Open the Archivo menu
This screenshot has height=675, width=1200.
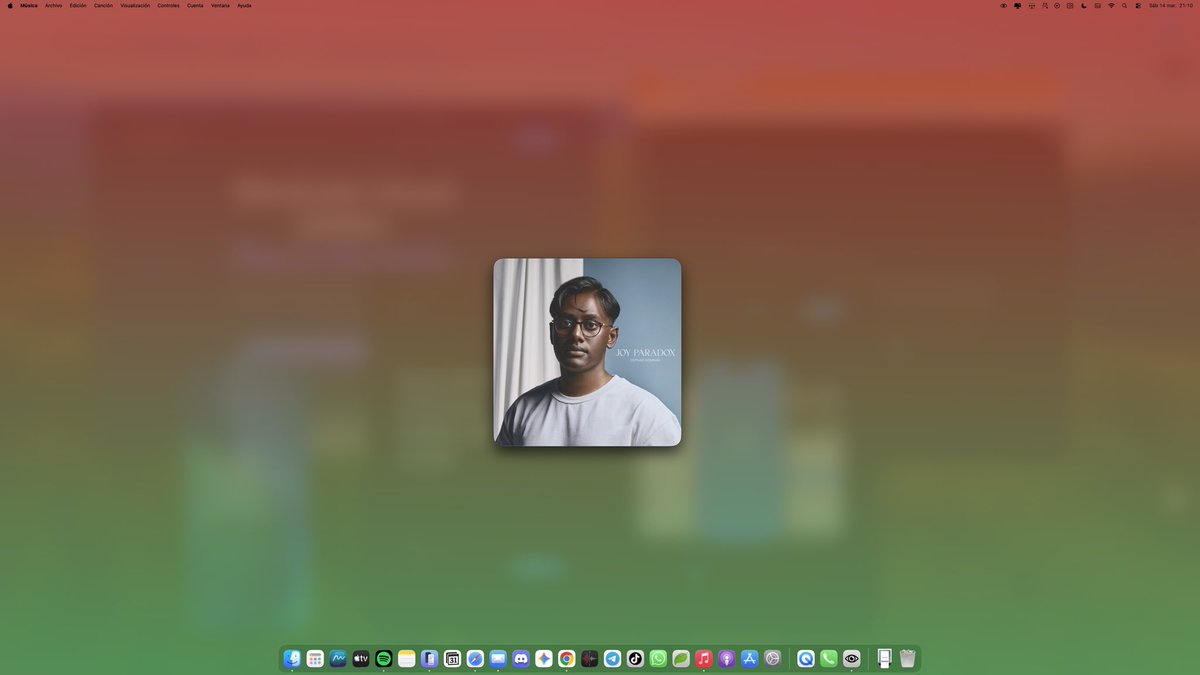pyautogui.click(x=53, y=5)
